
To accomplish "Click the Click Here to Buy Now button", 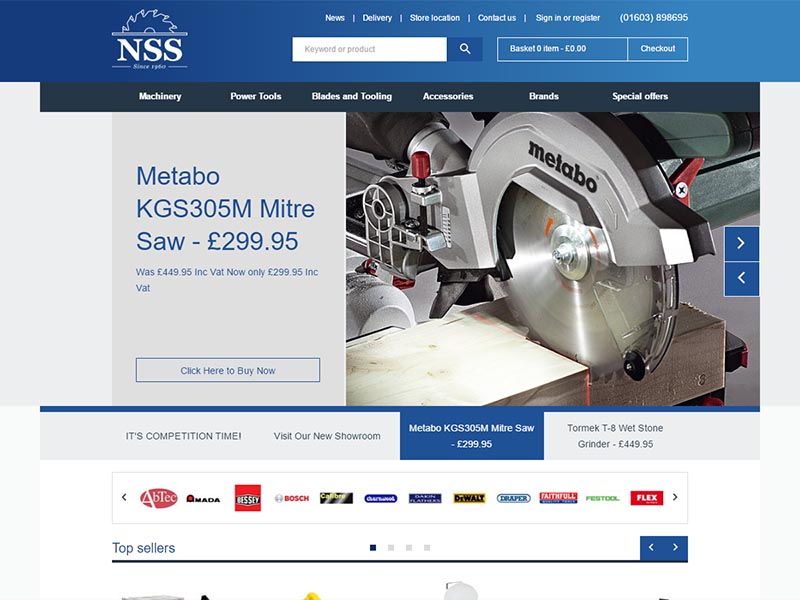I will tap(228, 371).
